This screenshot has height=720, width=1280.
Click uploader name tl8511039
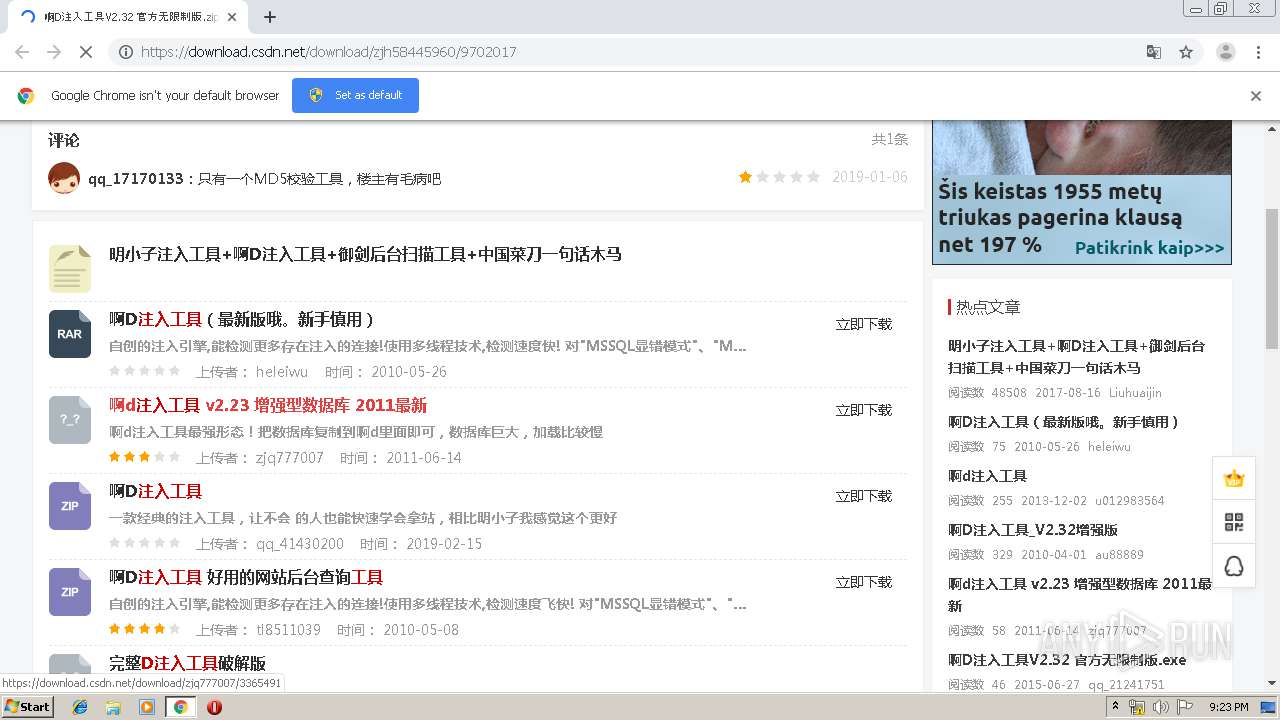pos(288,630)
